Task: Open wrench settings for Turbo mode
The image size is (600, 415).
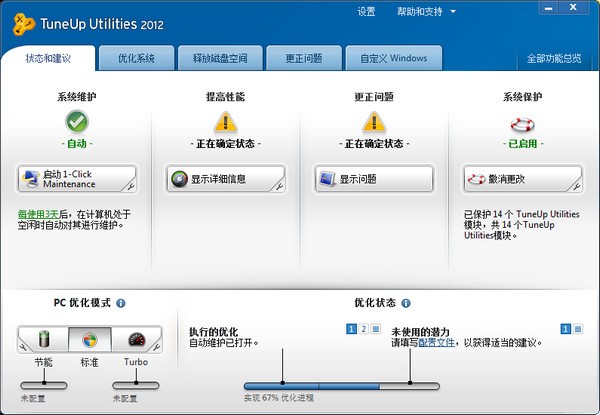Action: click(156, 347)
